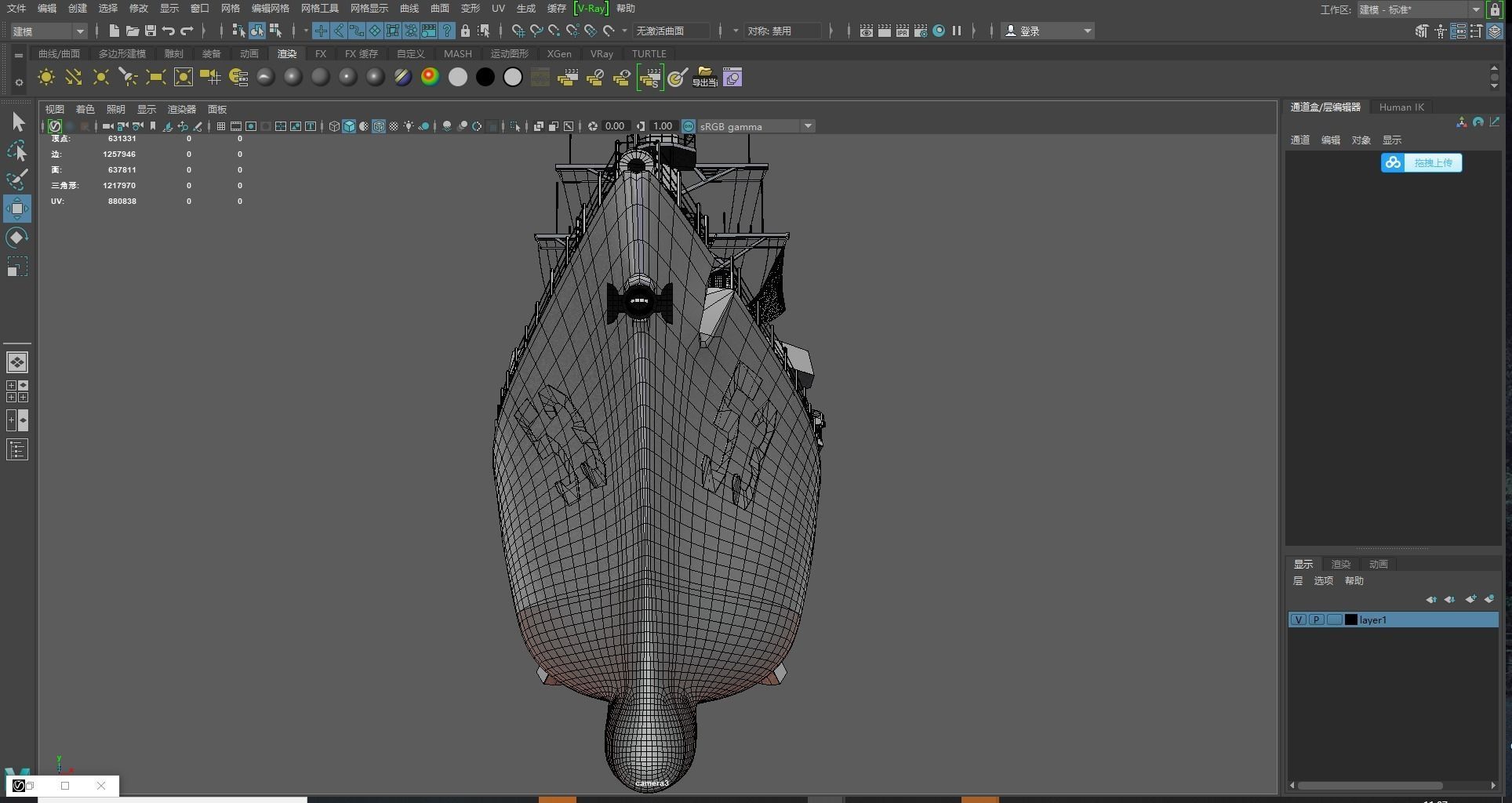Toggle the color management ON button
Viewport: 1512px width, 803px height.
click(689, 126)
